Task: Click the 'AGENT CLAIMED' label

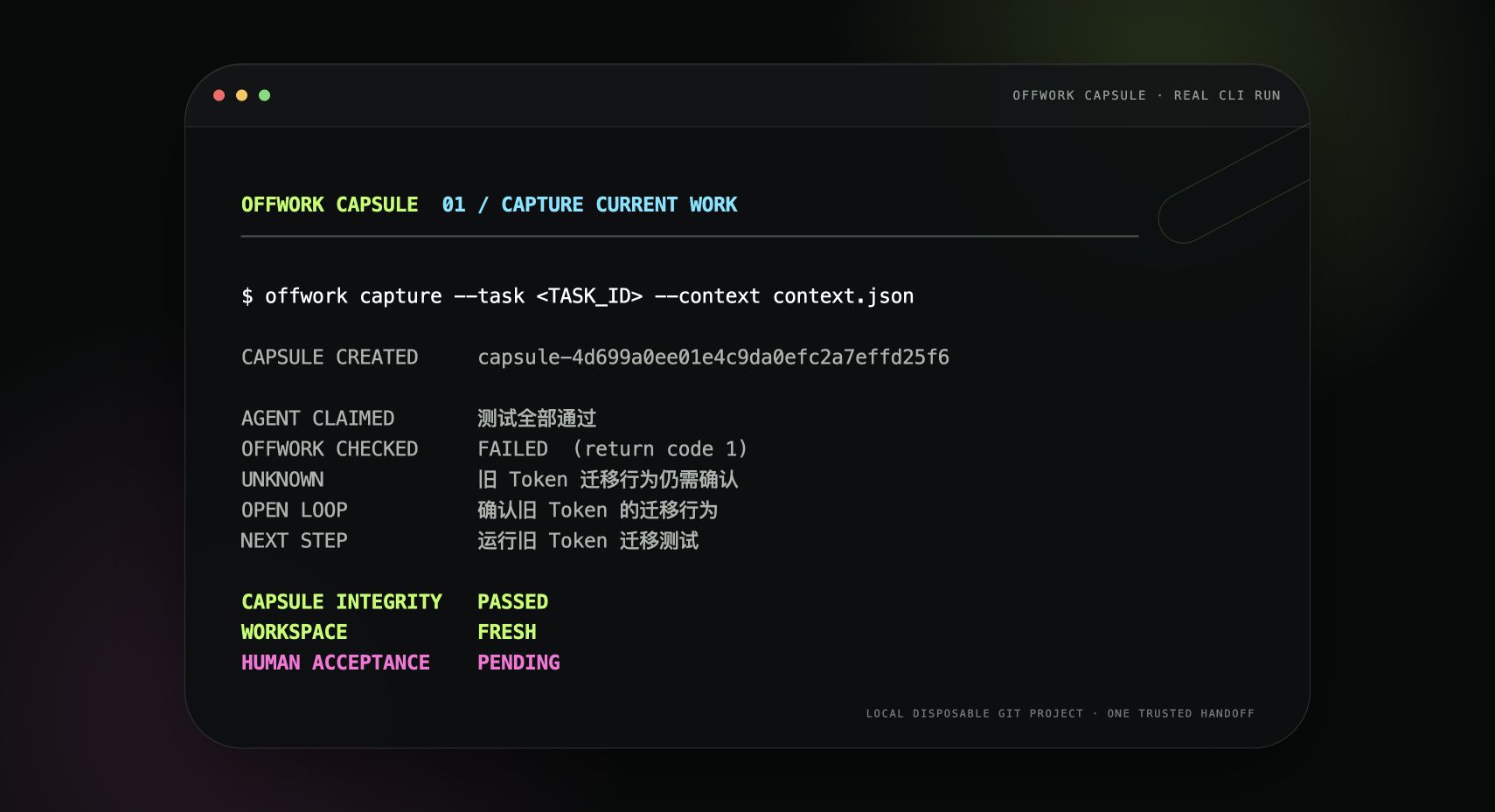Action: point(318,419)
